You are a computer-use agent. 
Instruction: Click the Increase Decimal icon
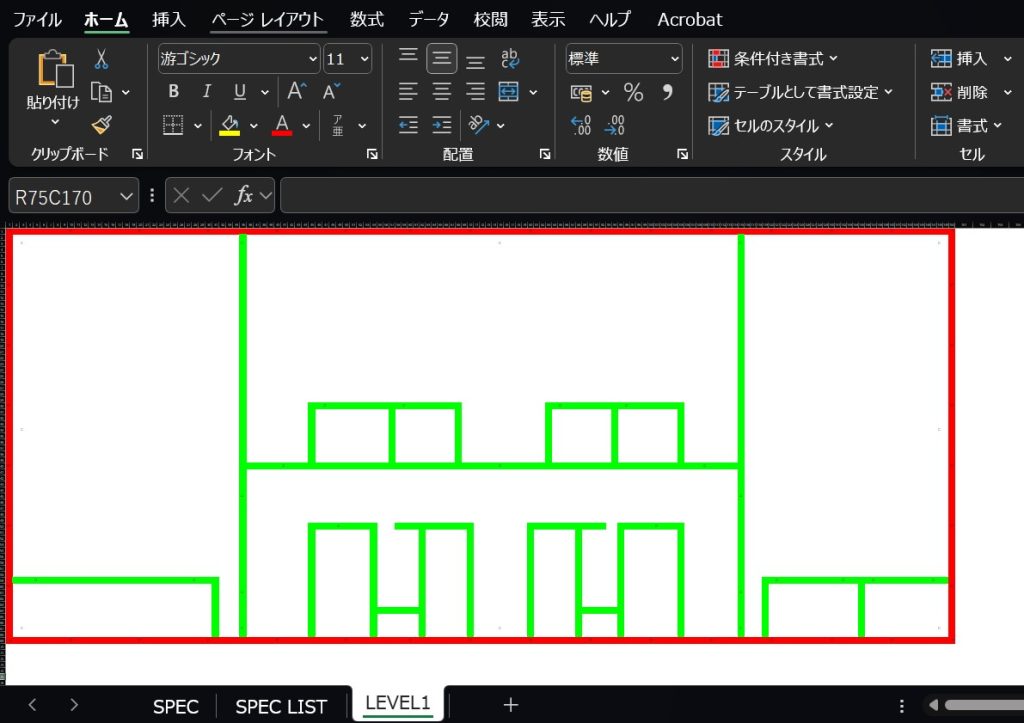(581, 126)
